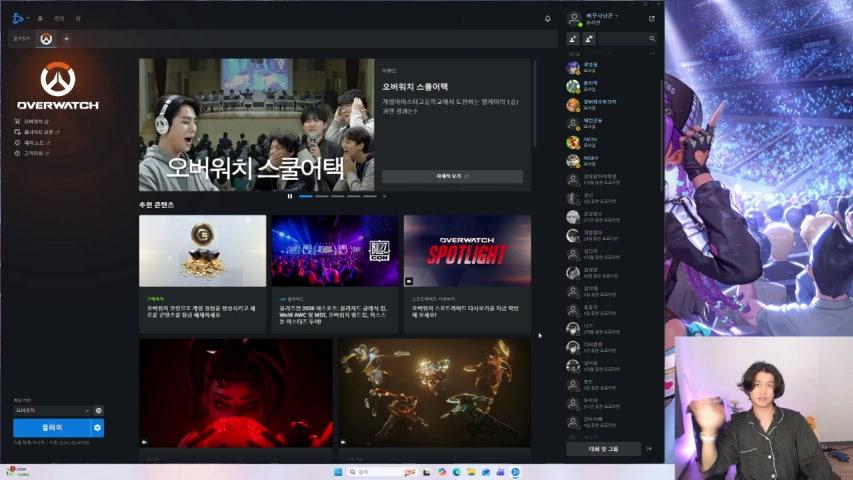Image resolution: width=853 pixels, height=480 pixels.
Task: Click the 자세히 보기 button
Action: (x=452, y=176)
